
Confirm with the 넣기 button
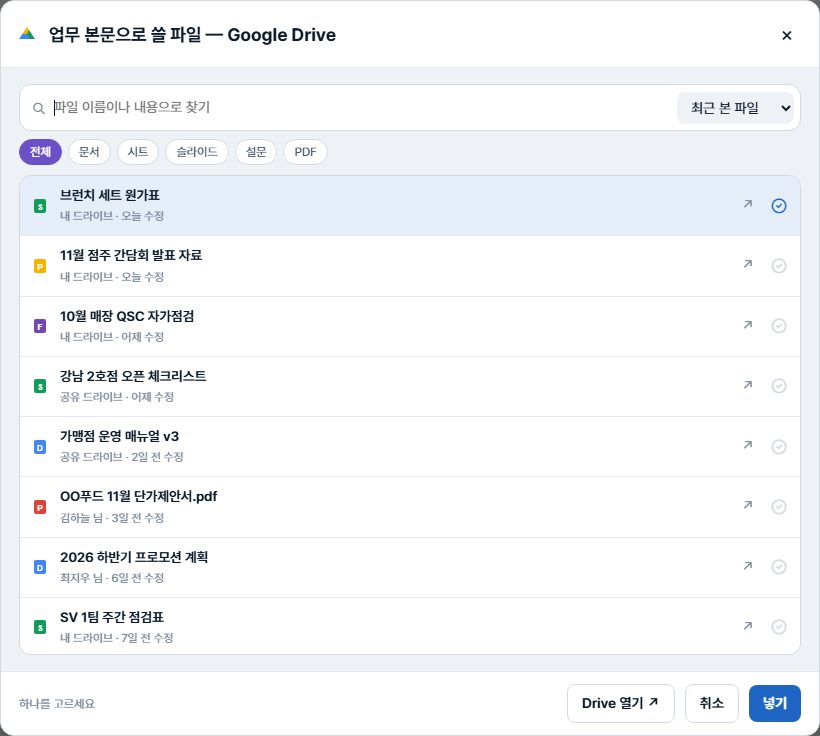pos(775,703)
